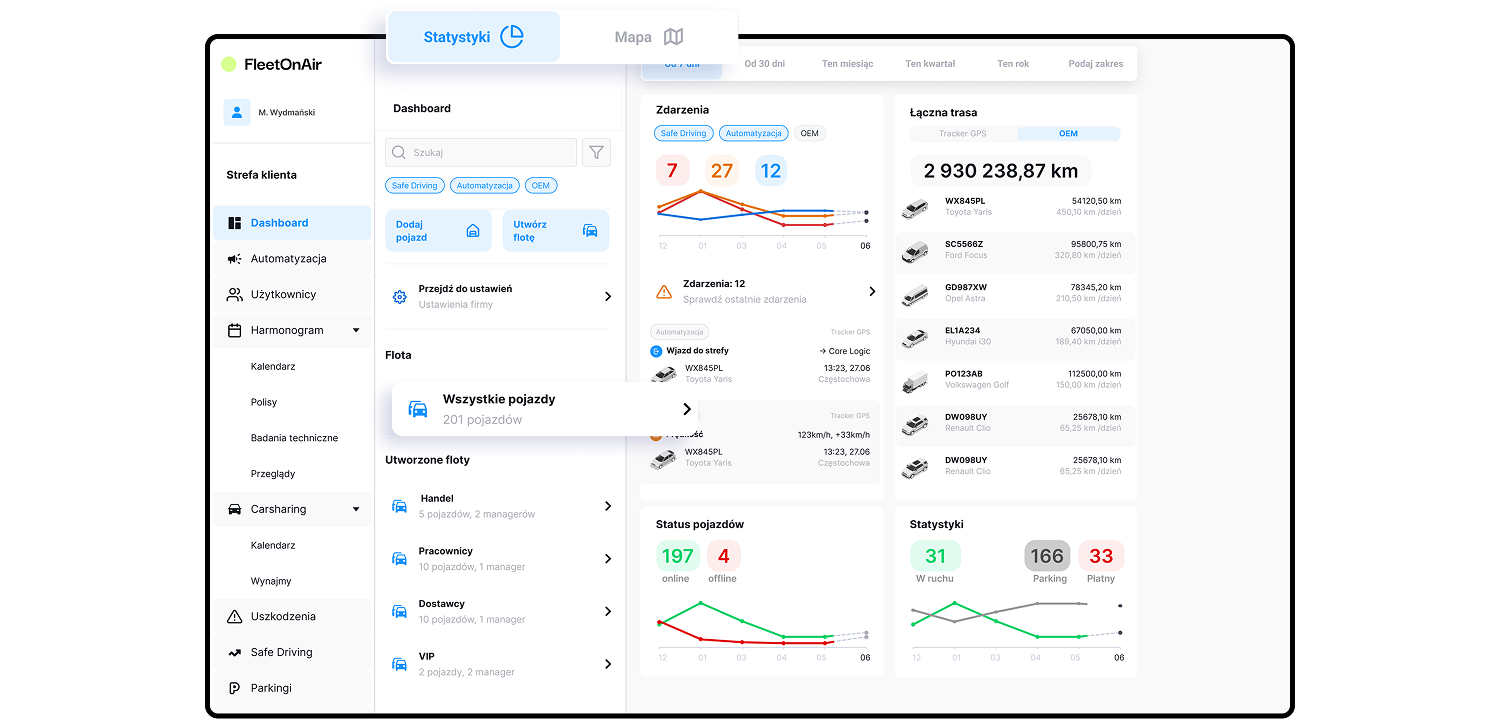Select Tracker GPS in Łączna trasa
1500x723 pixels.
pyautogui.click(x=962, y=134)
